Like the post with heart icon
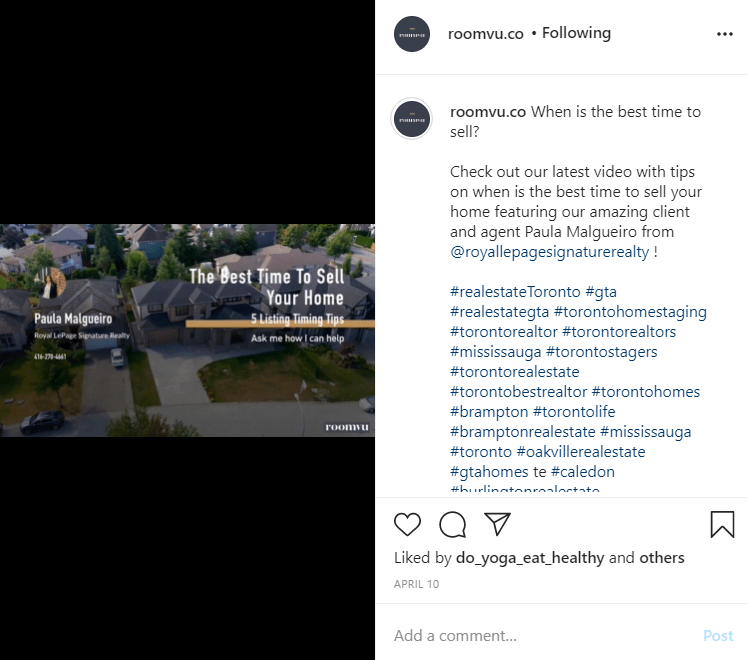 coord(407,524)
